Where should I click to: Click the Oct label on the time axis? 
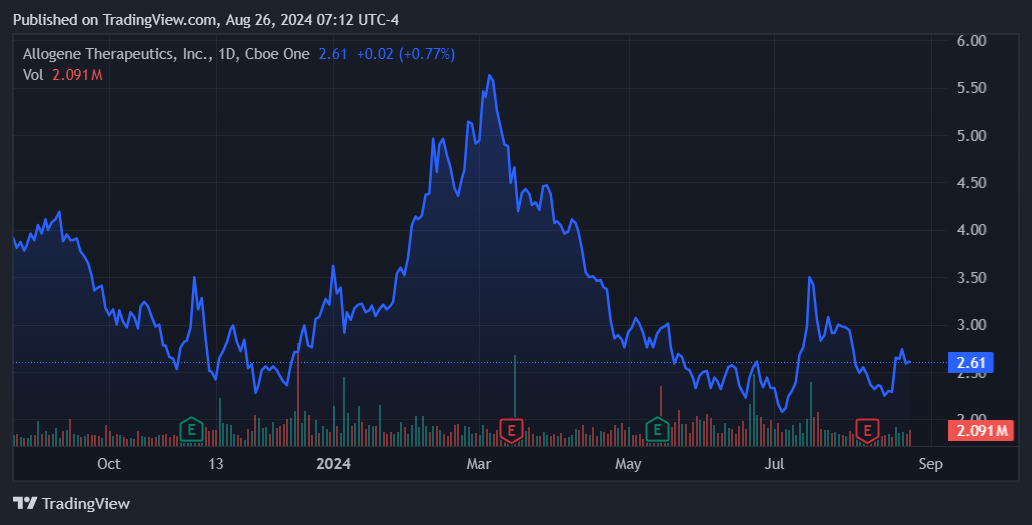109,464
